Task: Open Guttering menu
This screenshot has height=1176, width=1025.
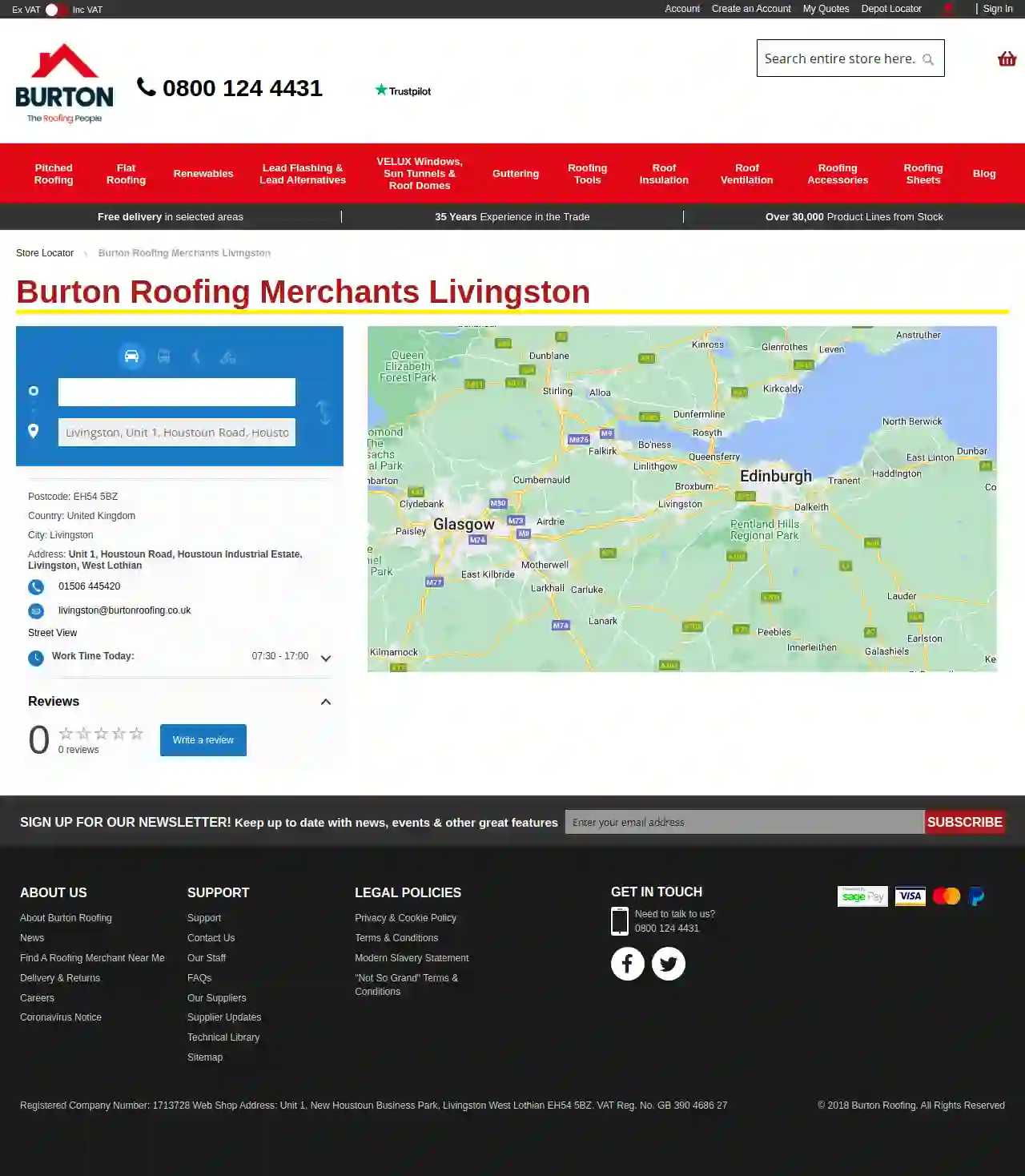Action: click(516, 174)
